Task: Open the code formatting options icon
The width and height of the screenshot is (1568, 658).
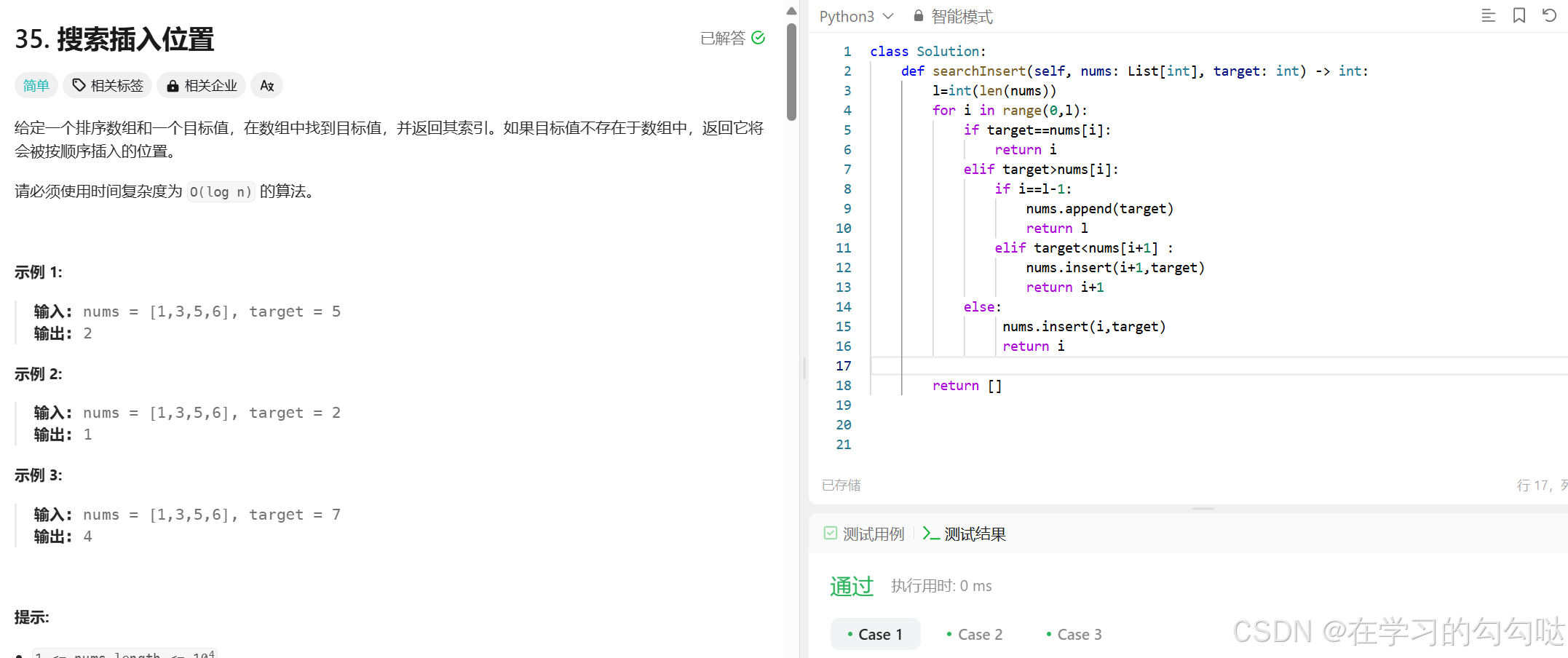Action: click(1488, 15)
